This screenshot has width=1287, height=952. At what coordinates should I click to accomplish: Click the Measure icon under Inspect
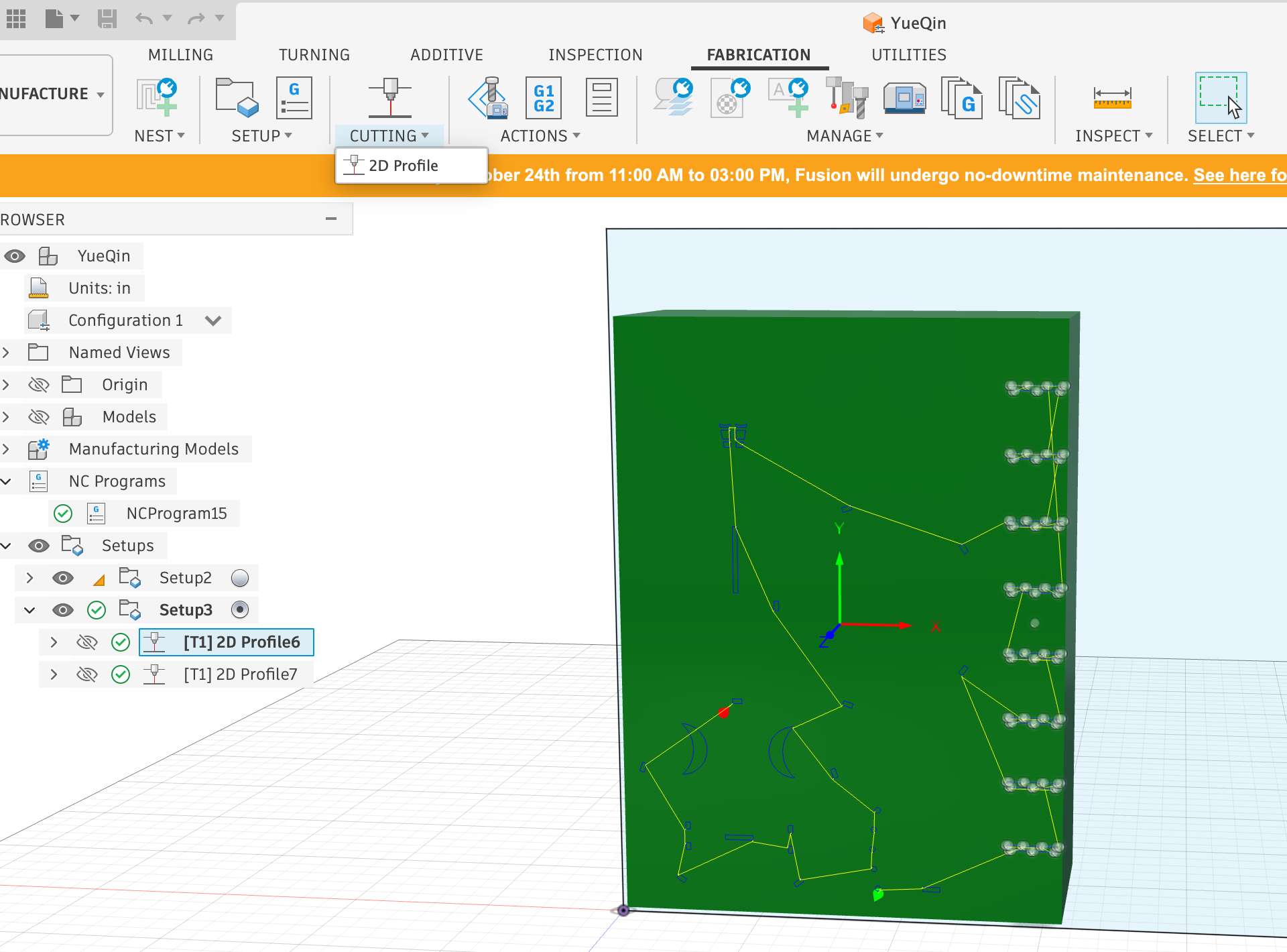point(1112,98)
